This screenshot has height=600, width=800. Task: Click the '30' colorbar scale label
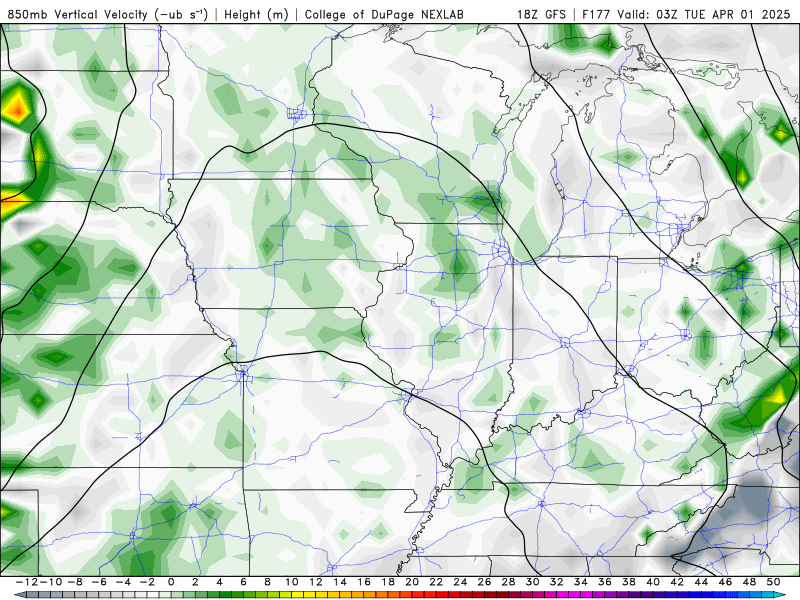tap(532, 582)
